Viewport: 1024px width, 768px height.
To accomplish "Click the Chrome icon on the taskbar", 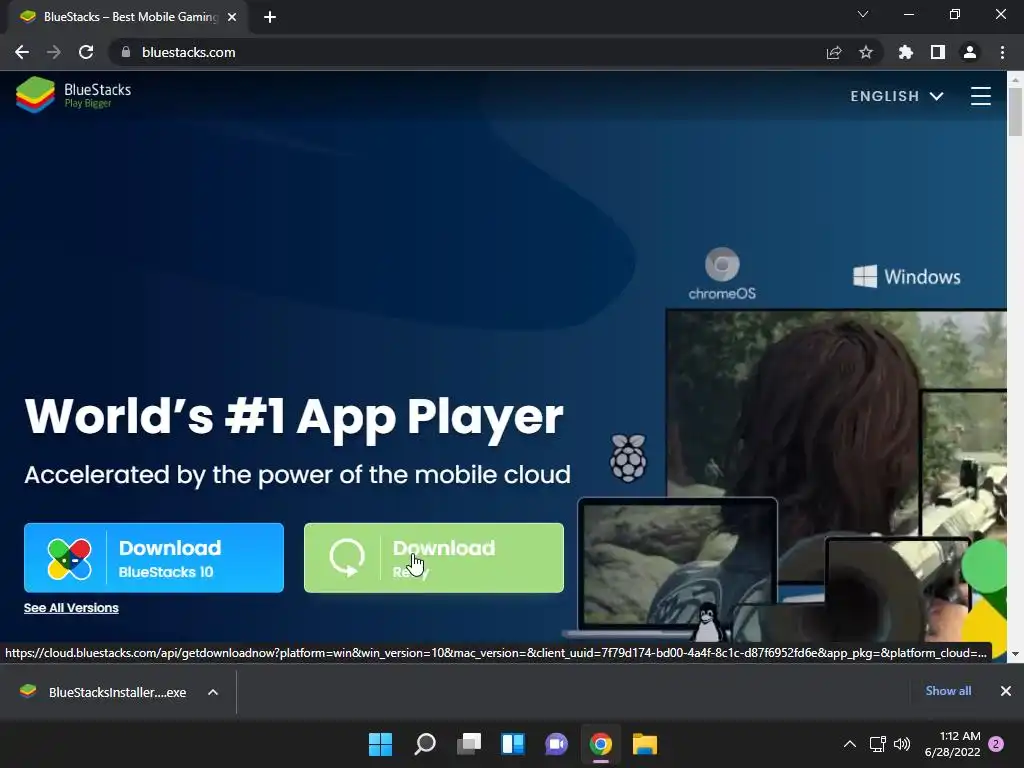I will pyautogui.click(x=601, y=744).
